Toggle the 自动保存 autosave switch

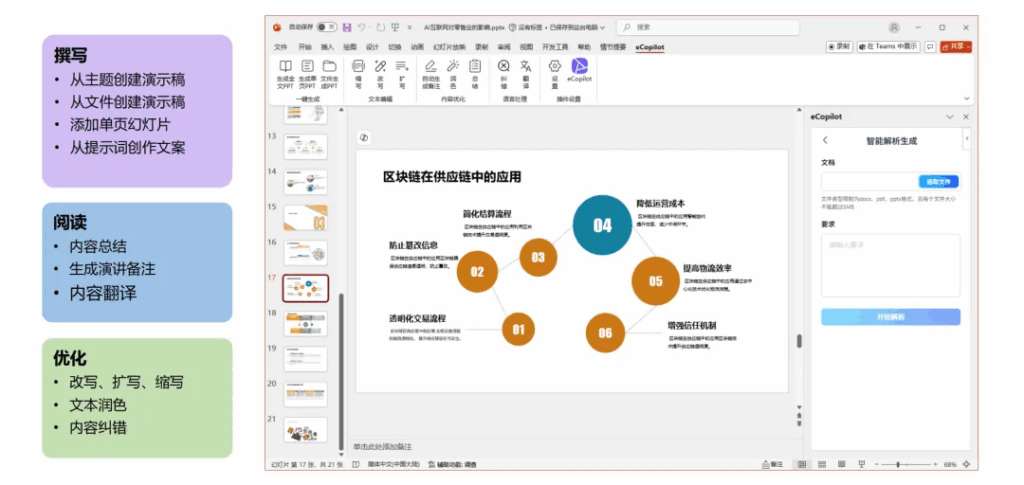coord(327,27)
